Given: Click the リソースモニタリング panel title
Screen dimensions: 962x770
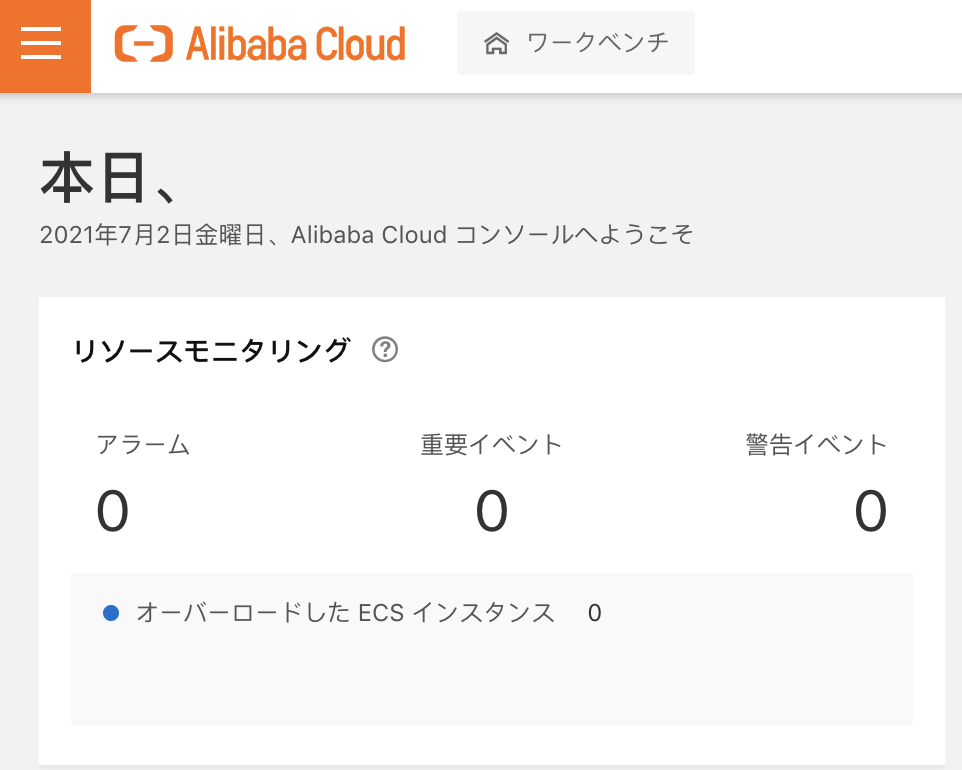Looking at the screenshot, I should tap(212, 350).
